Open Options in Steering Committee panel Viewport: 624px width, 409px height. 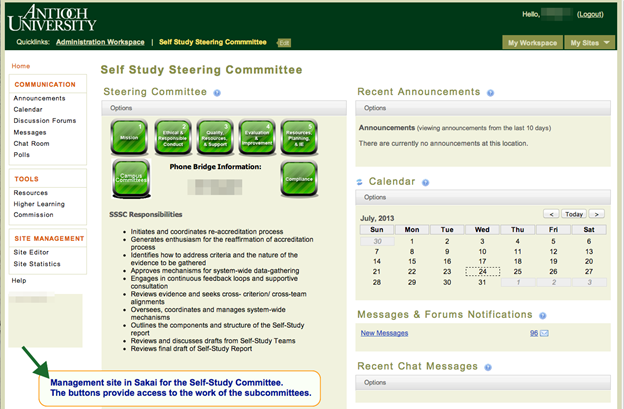coord(121,108)
